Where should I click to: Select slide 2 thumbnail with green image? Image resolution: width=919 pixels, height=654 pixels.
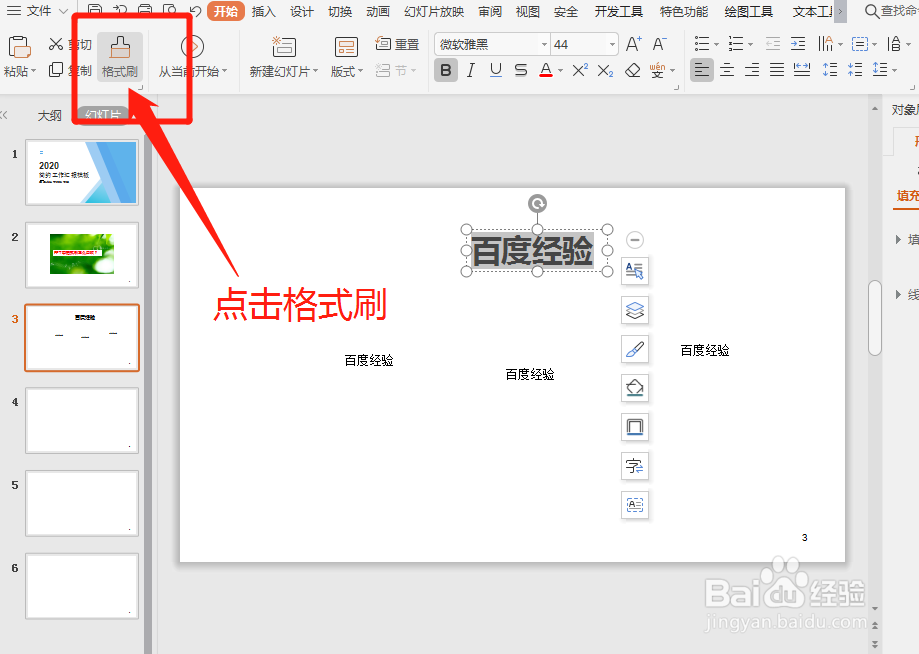pos(82,255)
